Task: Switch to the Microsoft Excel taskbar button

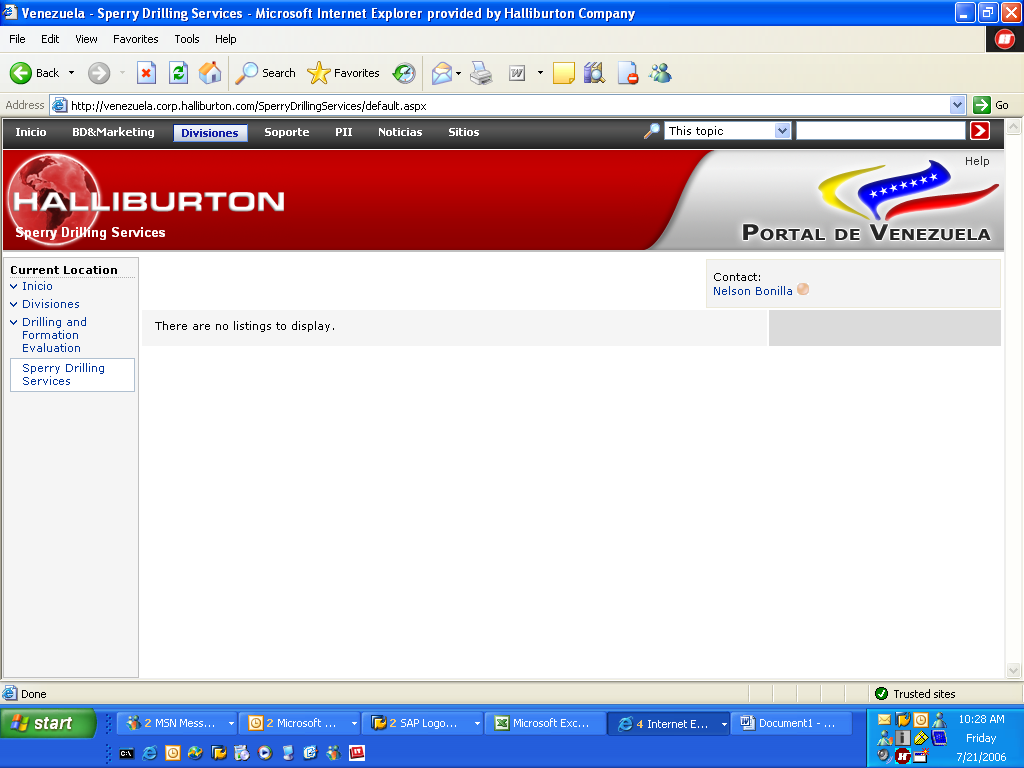Action: 543,724
